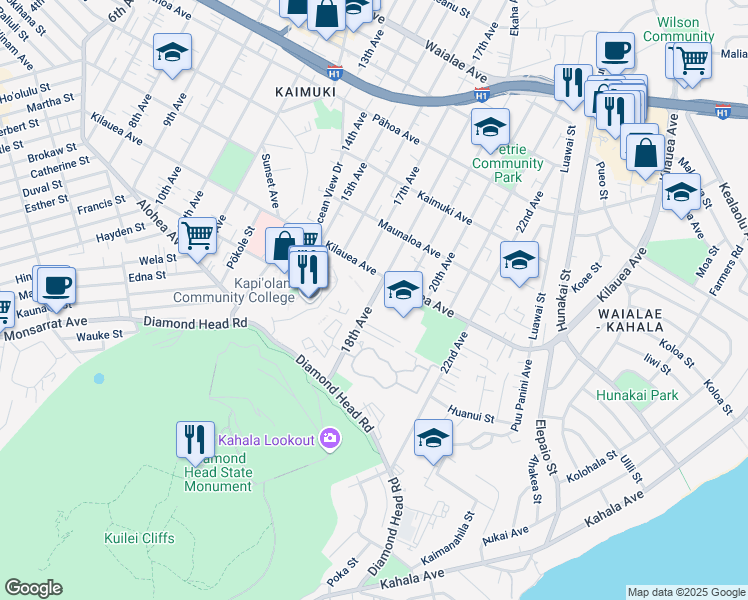Image resolution: width=748 pixels, height=600 pixels.
Task: Select the Kaimanahila St street label
Action: tap(448, 538)
